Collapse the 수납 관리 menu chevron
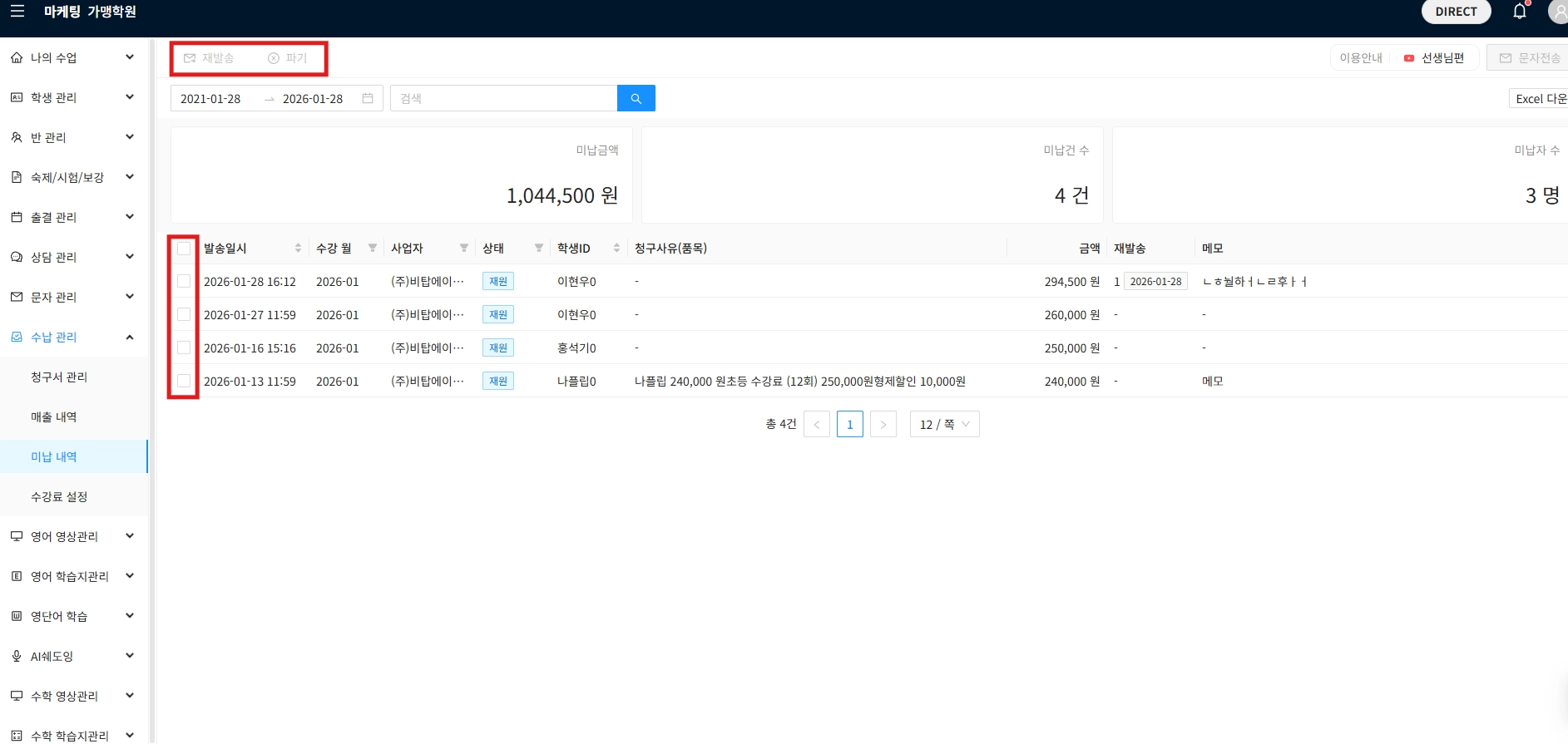Image resolution: width=1568 pixels, height=744 pixels. [x=130, y=337]
